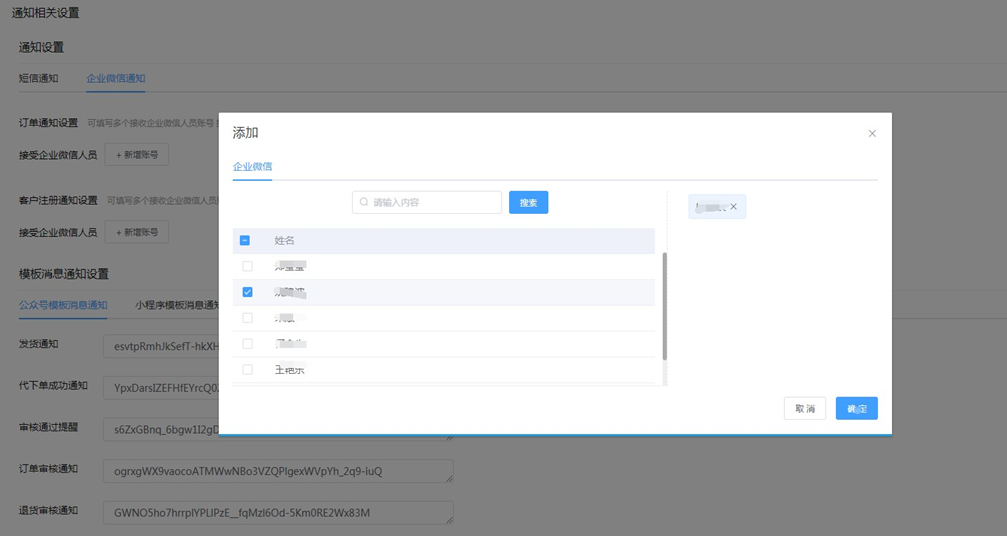Click 取消 to cancel adding
The height and width of the screenshot is (536, 1007).
click(804, 408)
